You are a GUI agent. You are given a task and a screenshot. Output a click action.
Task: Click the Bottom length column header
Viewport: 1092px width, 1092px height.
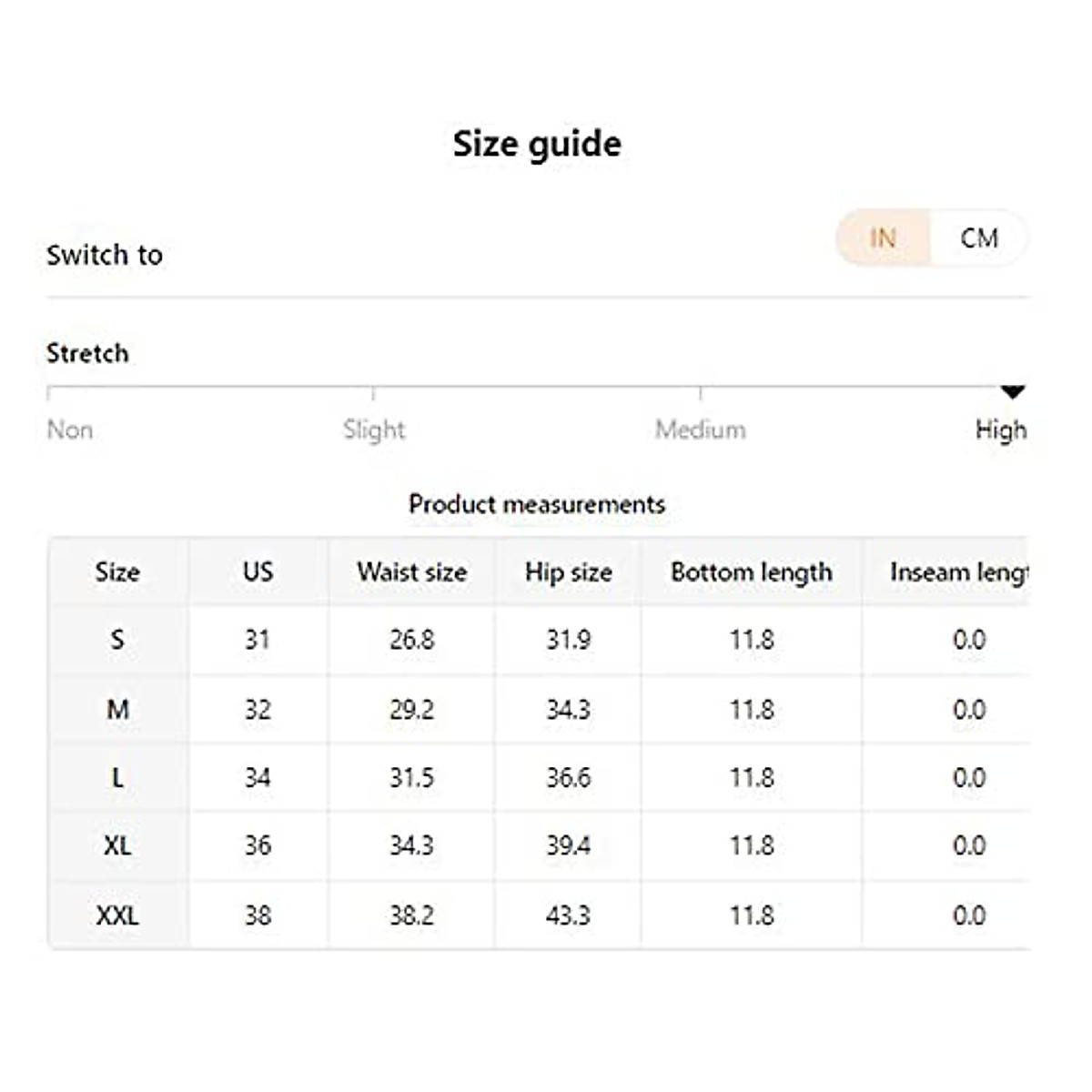pos(751,572)
